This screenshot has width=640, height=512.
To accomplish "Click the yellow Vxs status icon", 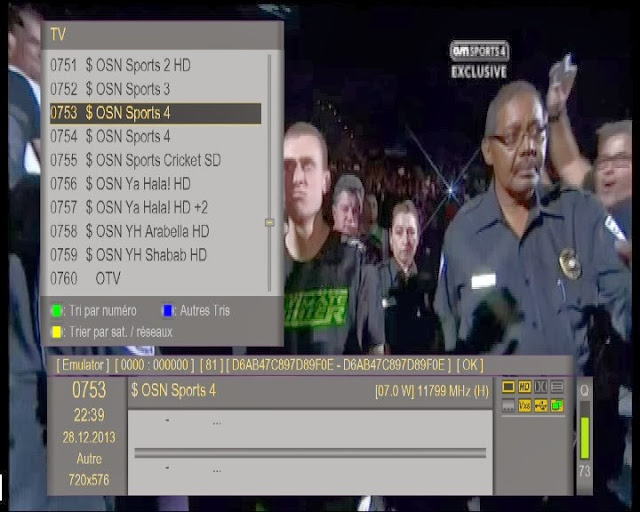I will (524, 405).
